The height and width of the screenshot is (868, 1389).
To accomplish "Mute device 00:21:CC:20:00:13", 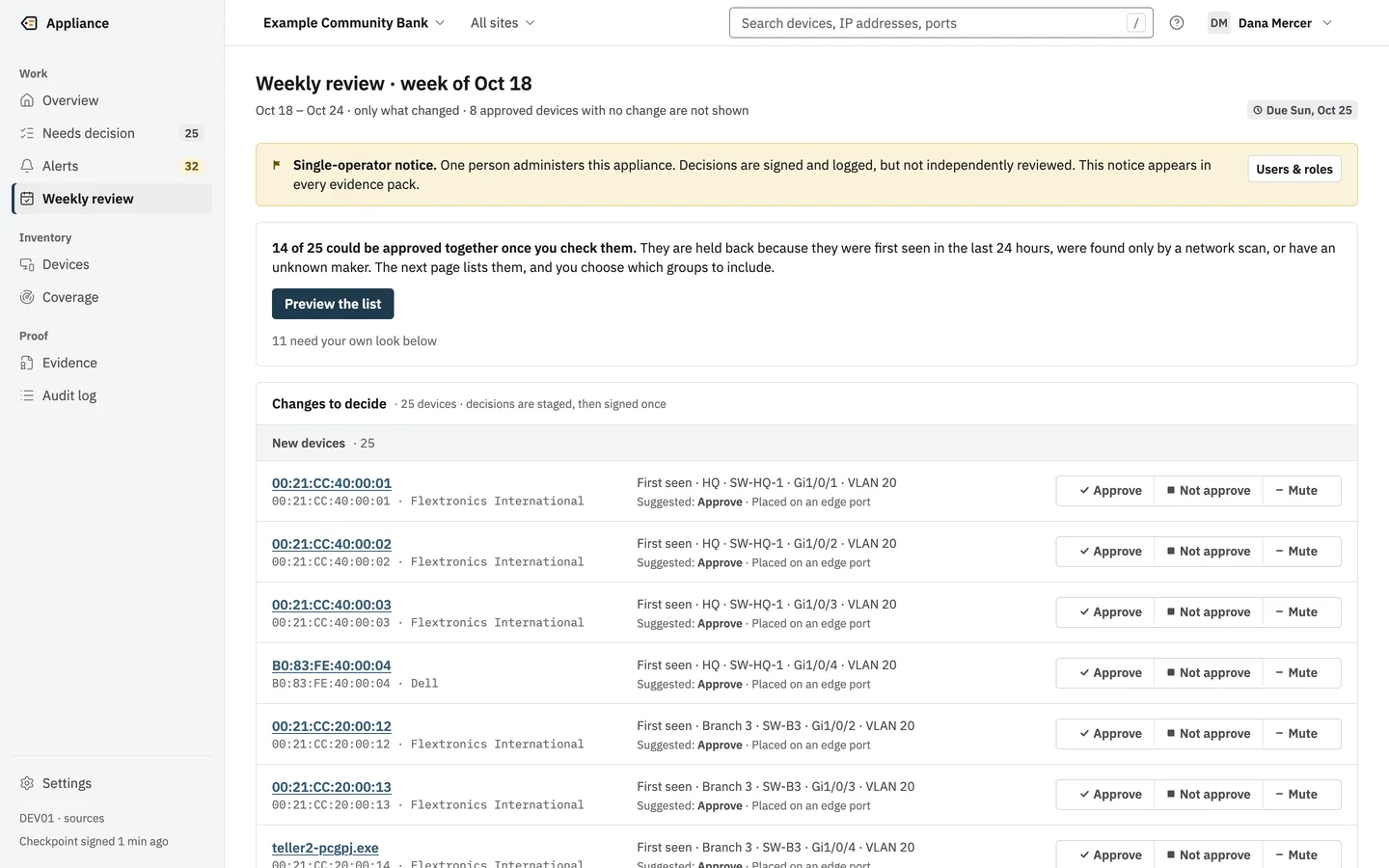I will (1301, 795).
